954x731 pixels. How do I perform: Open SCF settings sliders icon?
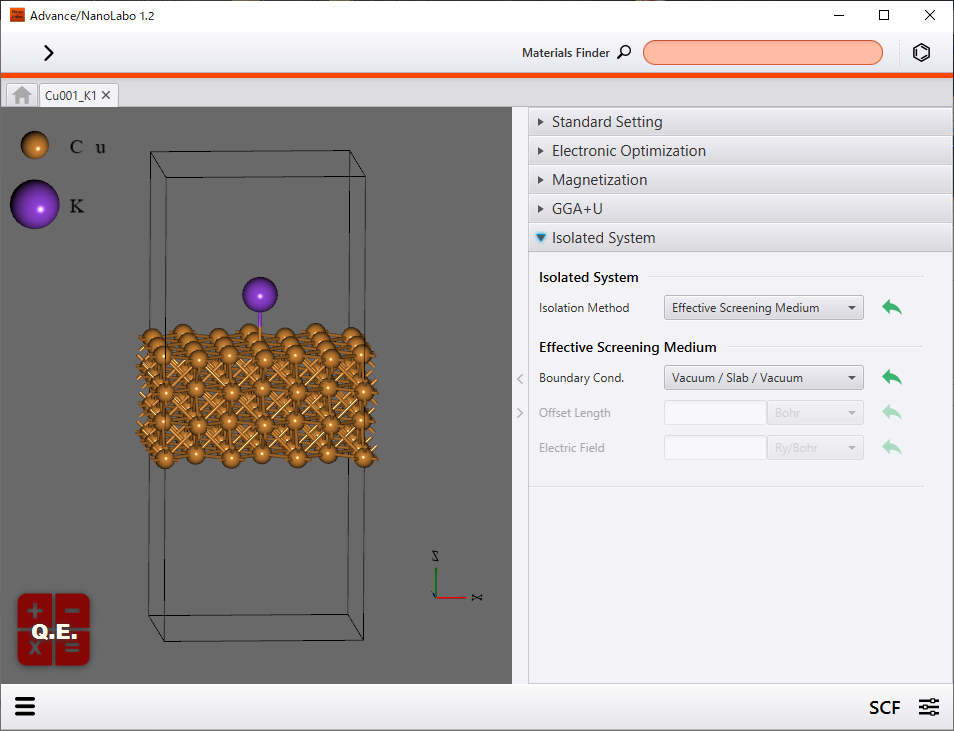tap(929, 707)
